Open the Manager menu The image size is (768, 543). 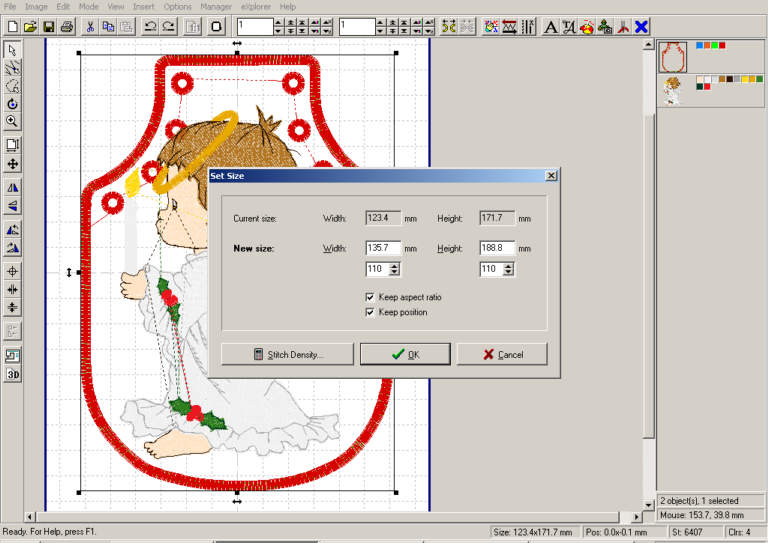point(215,6)
